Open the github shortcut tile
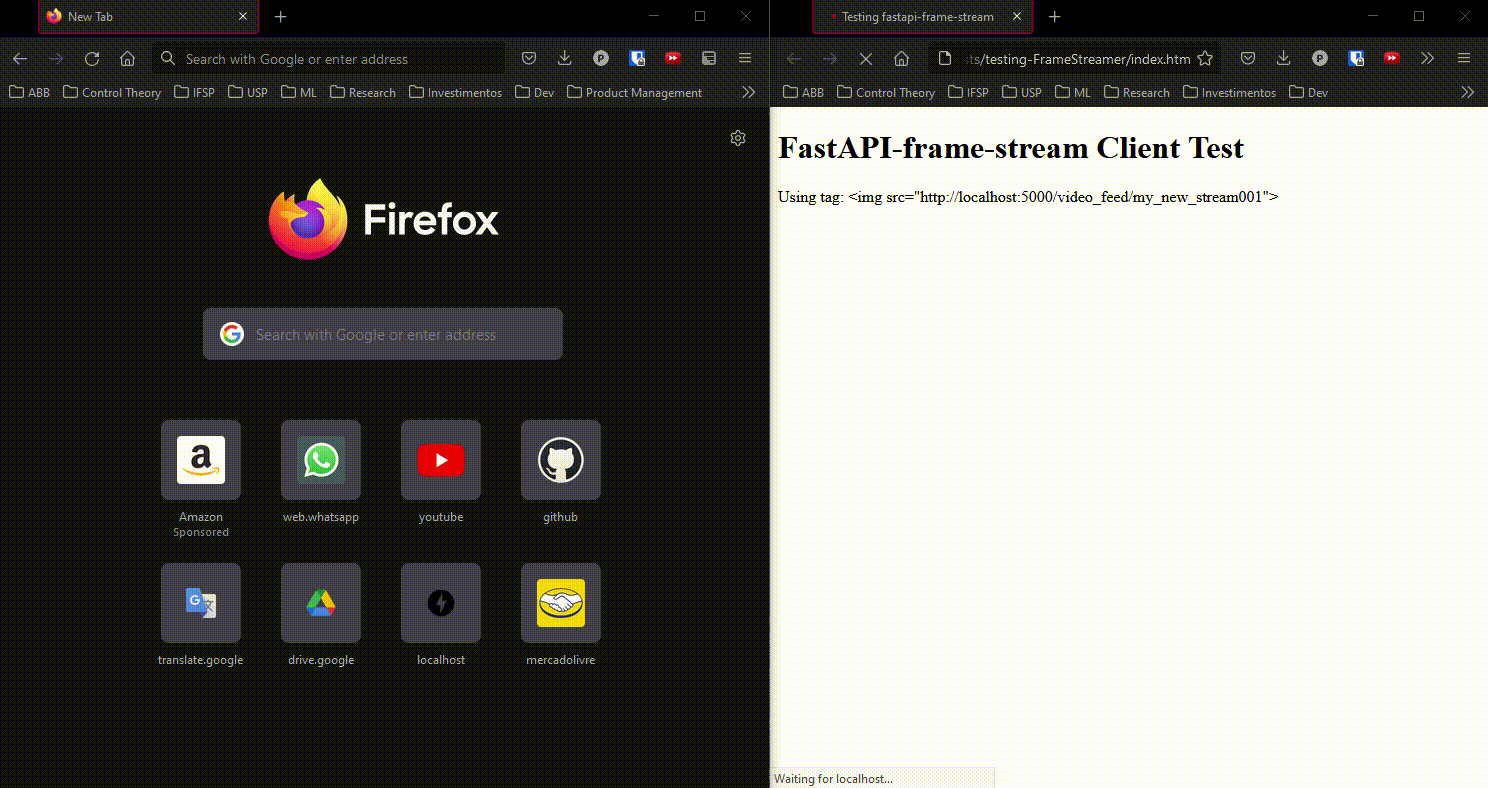This screenshot has height=788, width=1488. click(x=561, y=460)
